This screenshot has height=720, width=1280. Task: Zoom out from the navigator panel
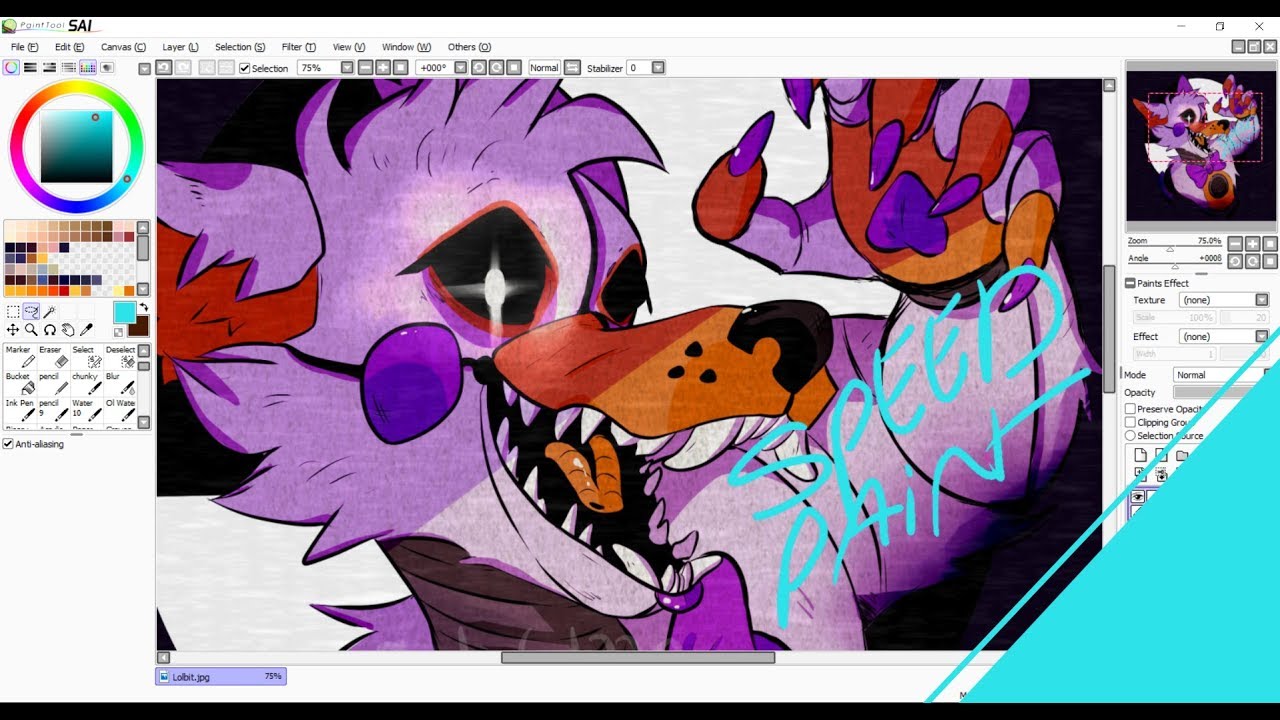click(x=1235, y=244)
